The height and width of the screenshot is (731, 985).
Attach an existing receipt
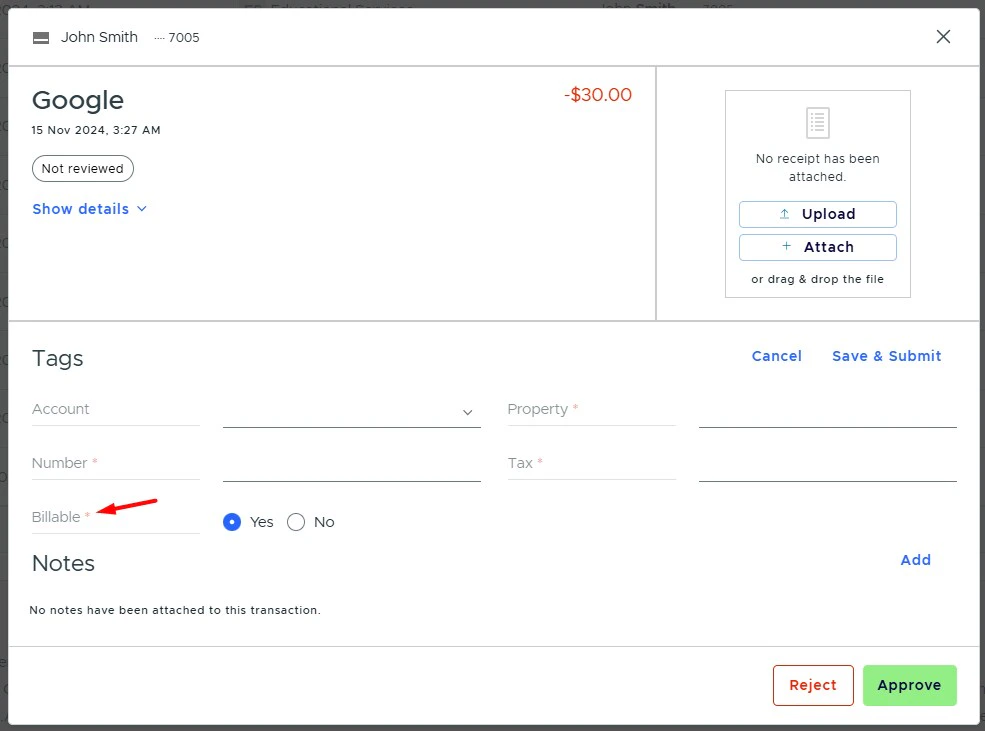tap(817, 247)
